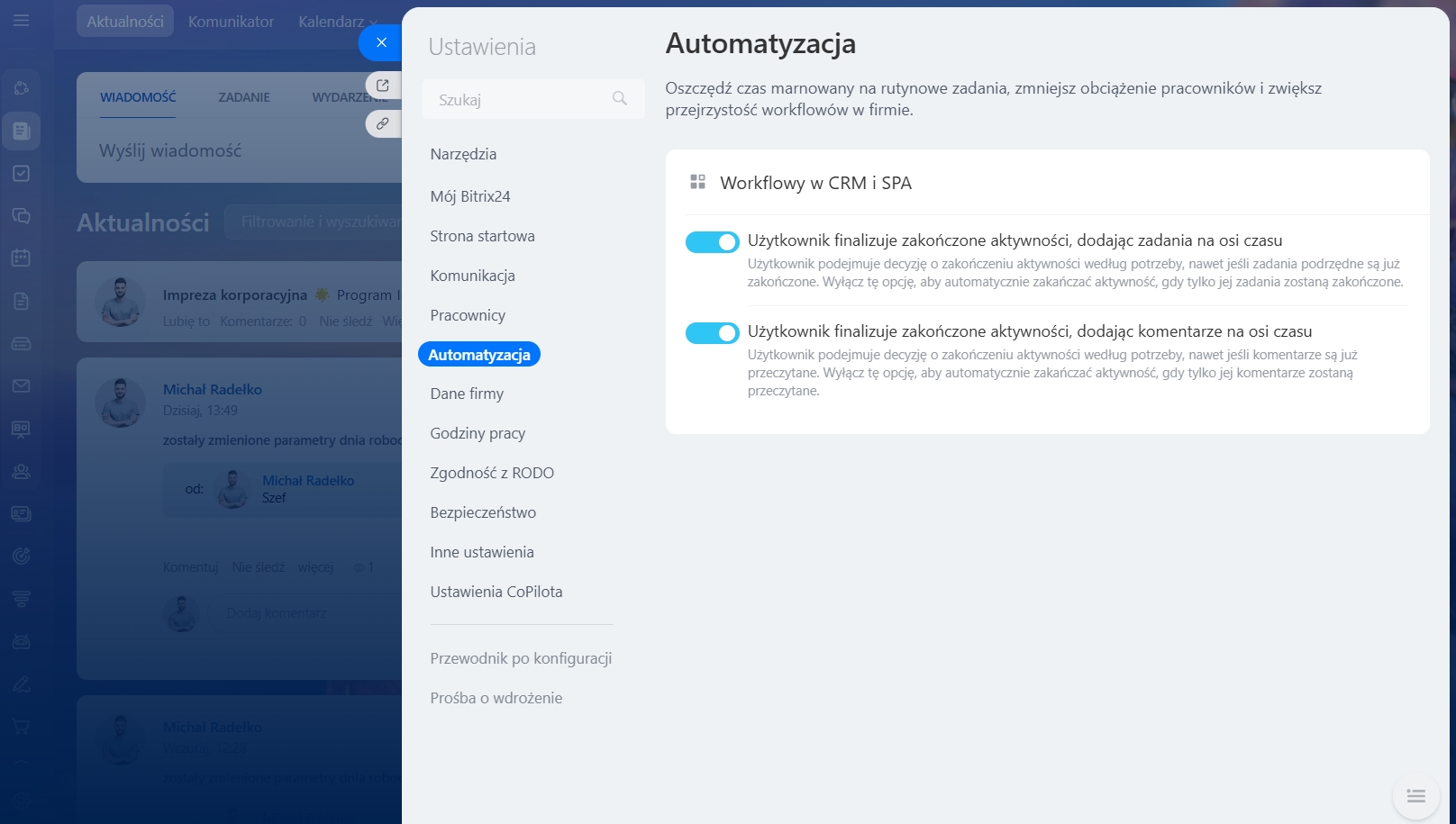This screenshot has height=824, width=1456.
Task: Select Godziny pracy in settings menu
Action: (478, 433)
